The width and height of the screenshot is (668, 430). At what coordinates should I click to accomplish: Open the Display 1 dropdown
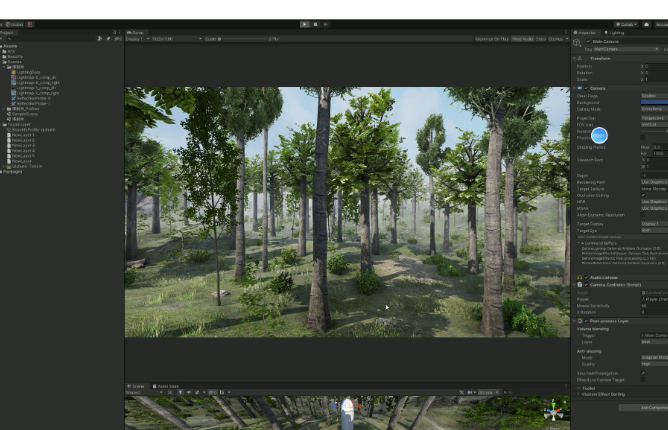click(138, 38)
